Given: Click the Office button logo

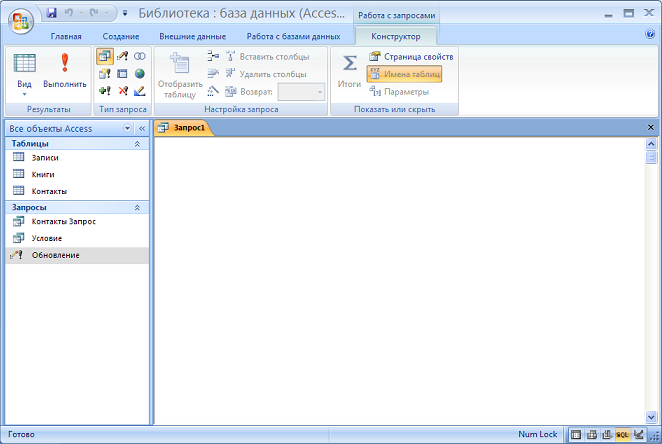Looking at the screenshot, I should tap(21, 21).
